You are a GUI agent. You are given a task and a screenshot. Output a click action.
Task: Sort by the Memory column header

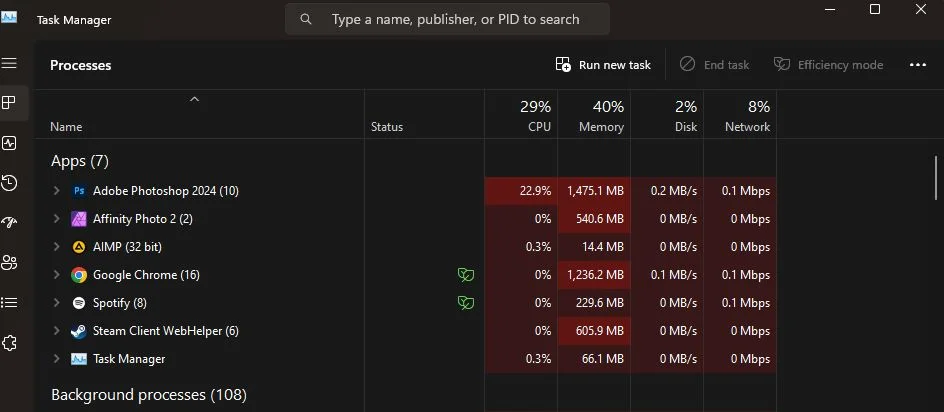point(594,116)
